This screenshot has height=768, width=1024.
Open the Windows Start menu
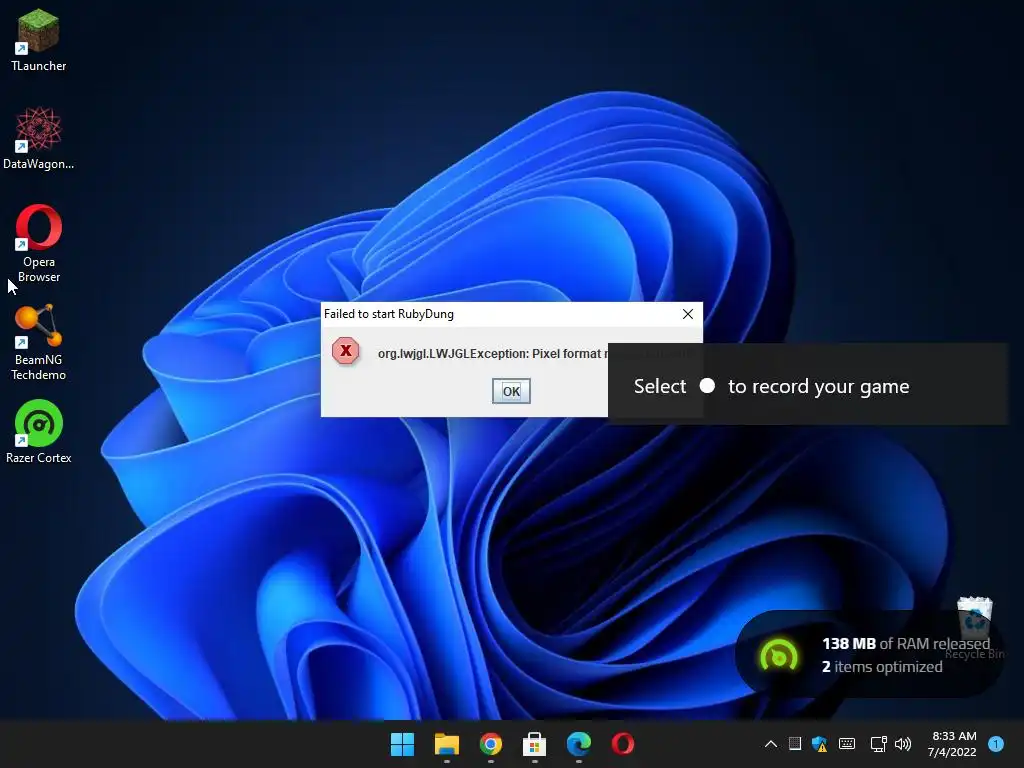point(402,744)
